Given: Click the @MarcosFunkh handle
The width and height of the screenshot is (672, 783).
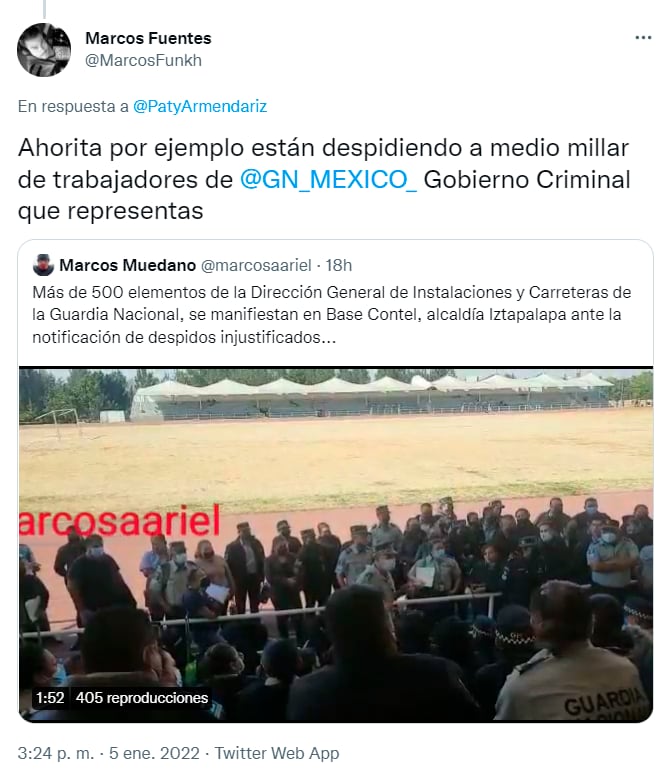Looking at the screenshot, I should point(143,60).
